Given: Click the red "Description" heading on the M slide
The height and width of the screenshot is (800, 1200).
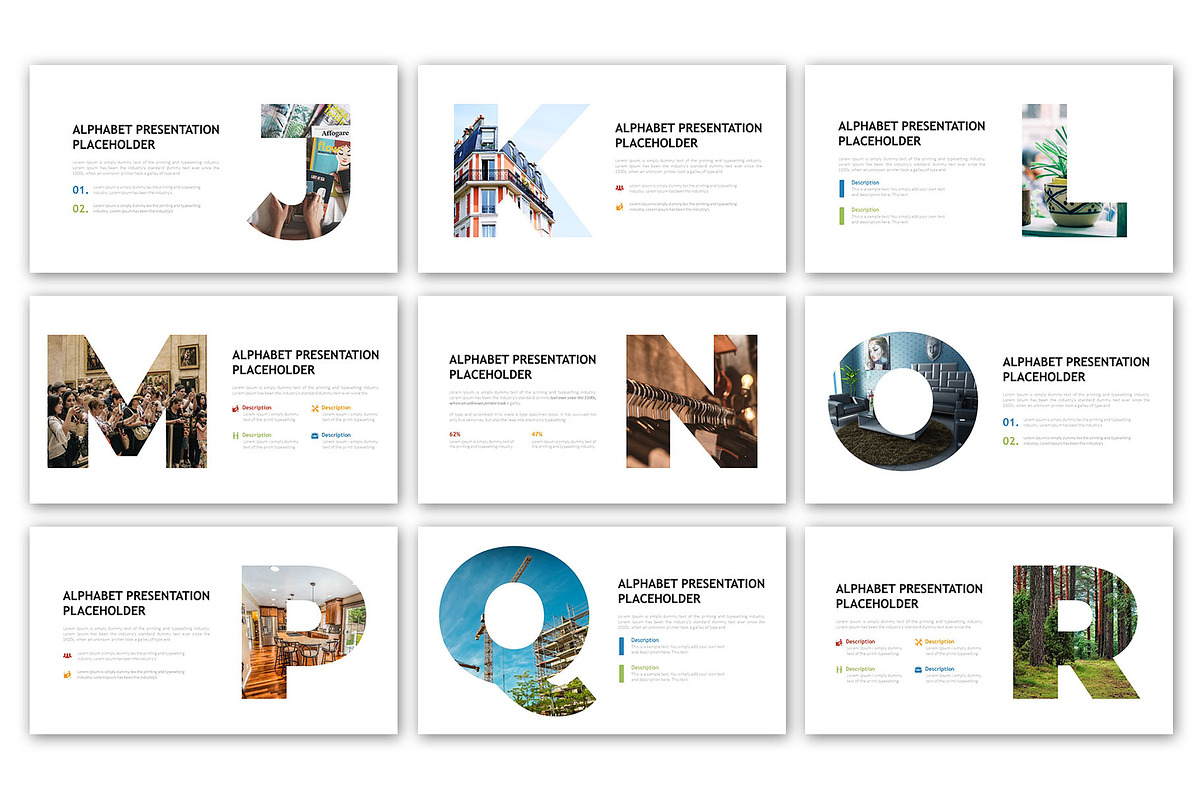Looking at the screenshot, I should click(257, 408).
